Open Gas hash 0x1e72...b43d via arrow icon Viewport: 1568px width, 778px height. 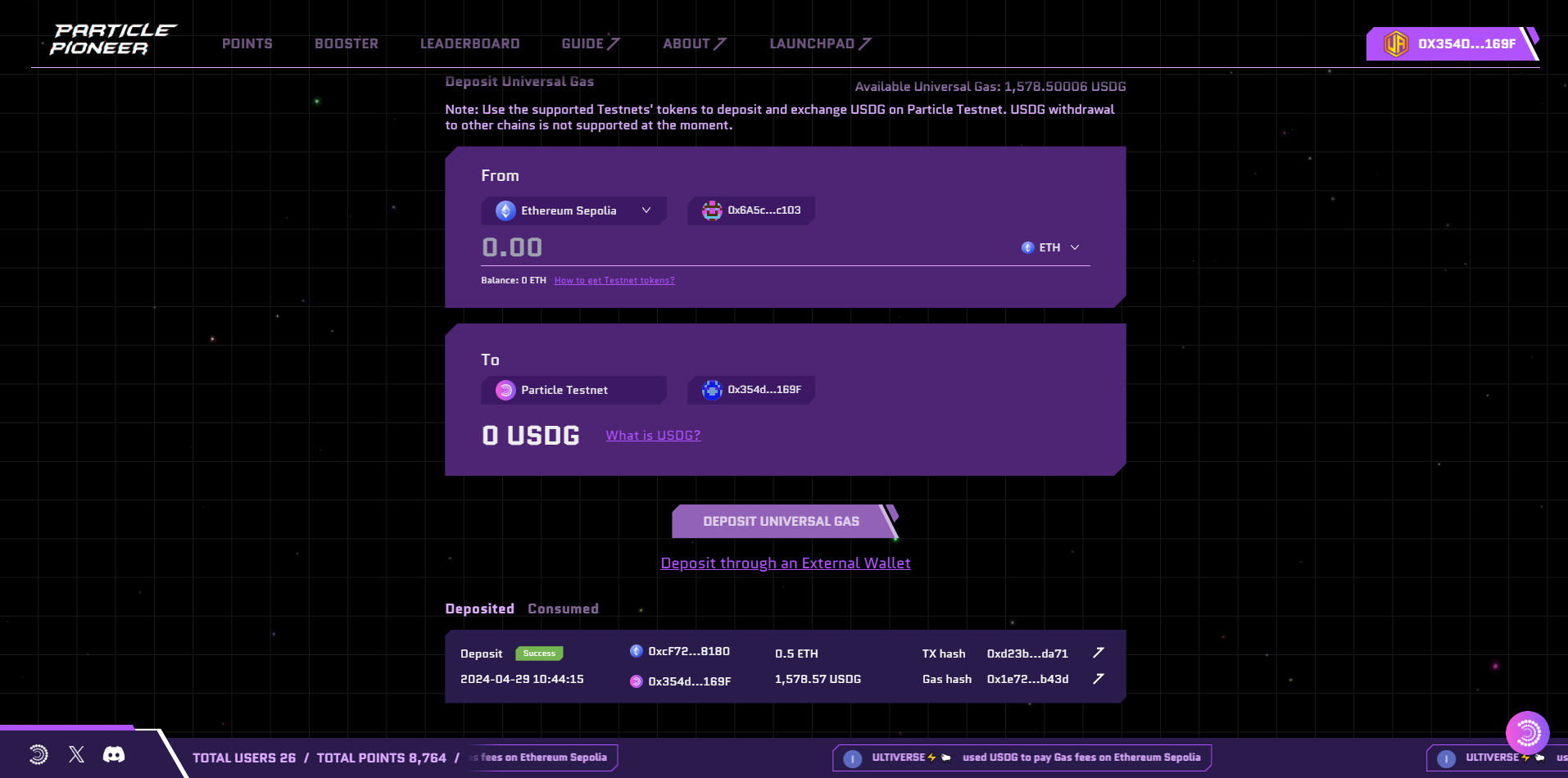[1099, 678]
